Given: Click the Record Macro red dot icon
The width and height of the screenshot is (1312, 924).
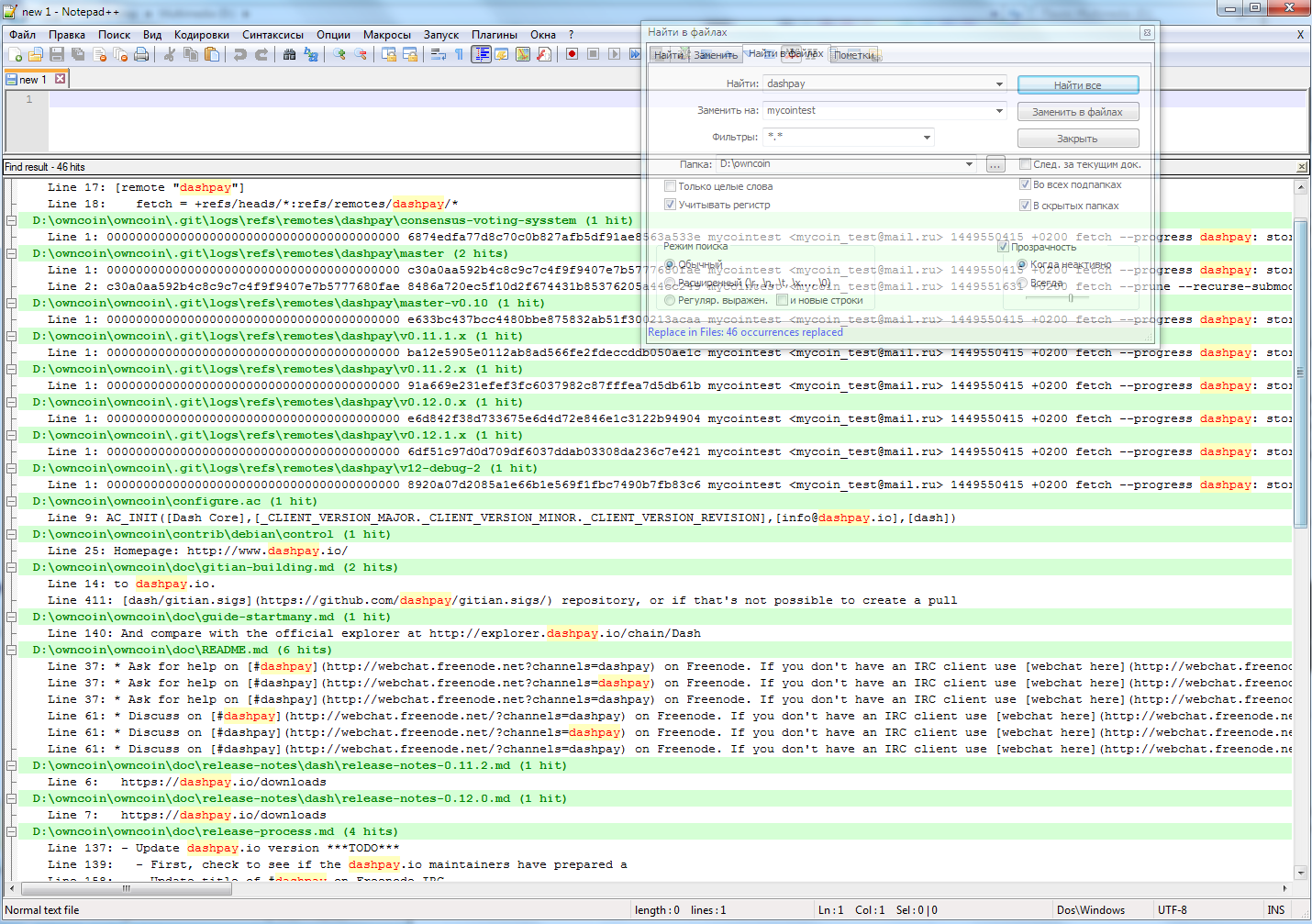Looking at the screenshot, I should coord(573,55).
